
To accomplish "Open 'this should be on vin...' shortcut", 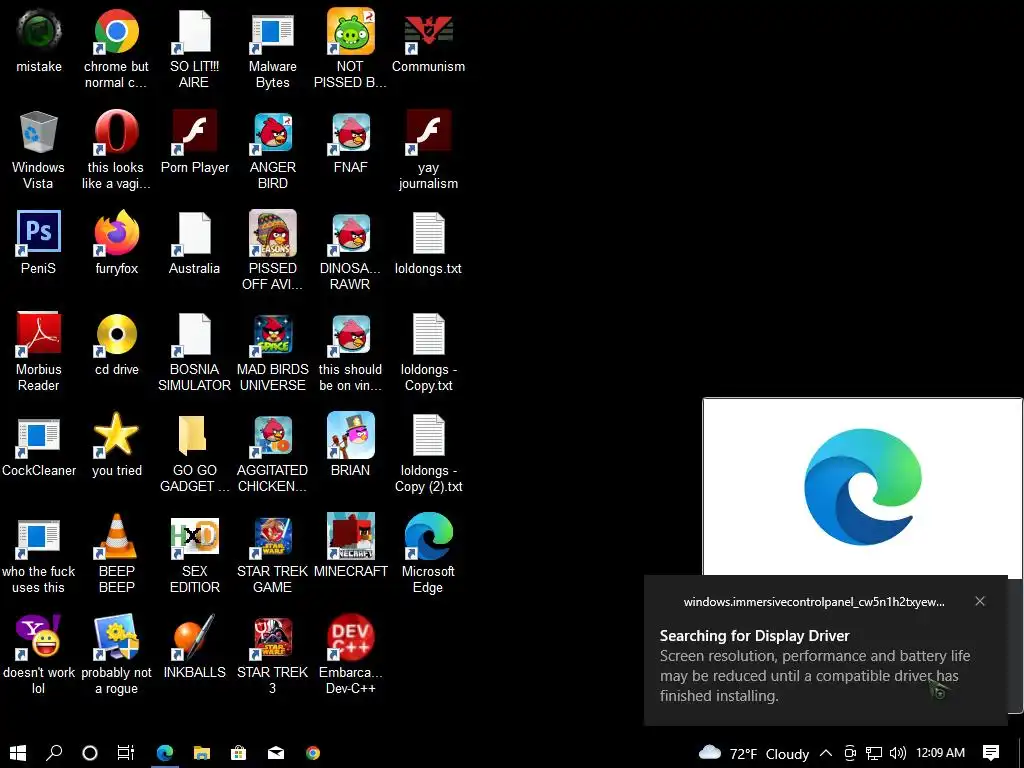I will coord(350,351).
